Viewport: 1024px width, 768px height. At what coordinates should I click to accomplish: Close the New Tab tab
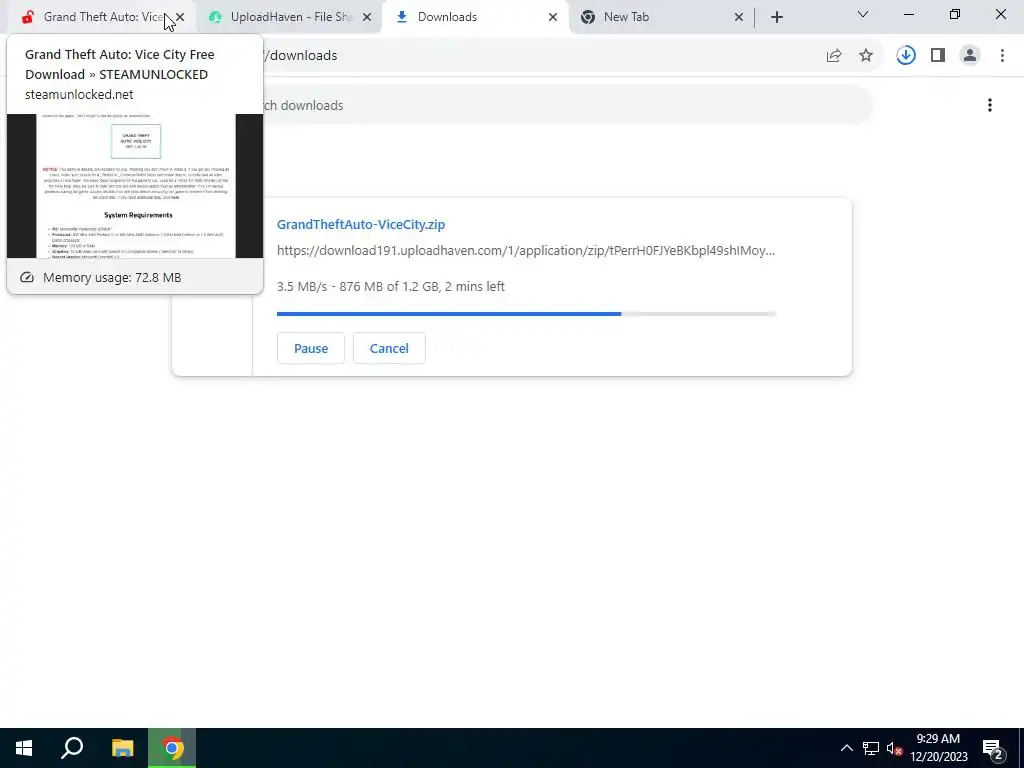(739, 17)
